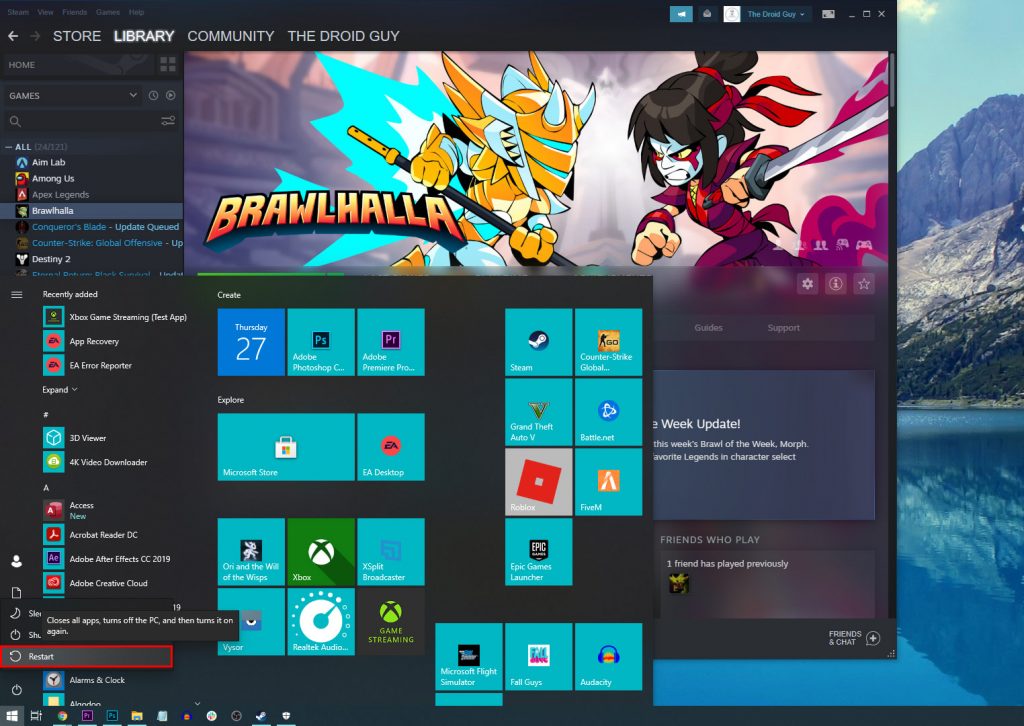This screenshot has height=726, width=1024.
Task: Open Brawlhalla game settings gear icon
Action: [x=808, y=283]
